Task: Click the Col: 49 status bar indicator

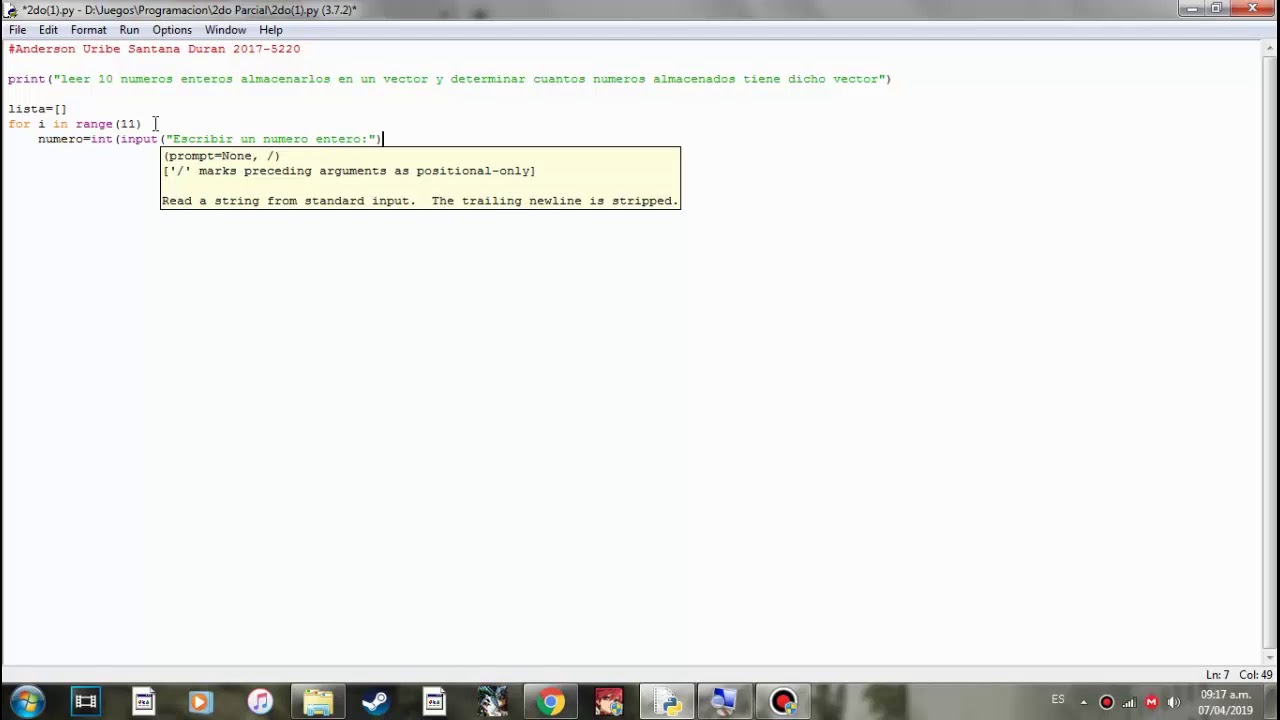Action: coord(1256,675)
